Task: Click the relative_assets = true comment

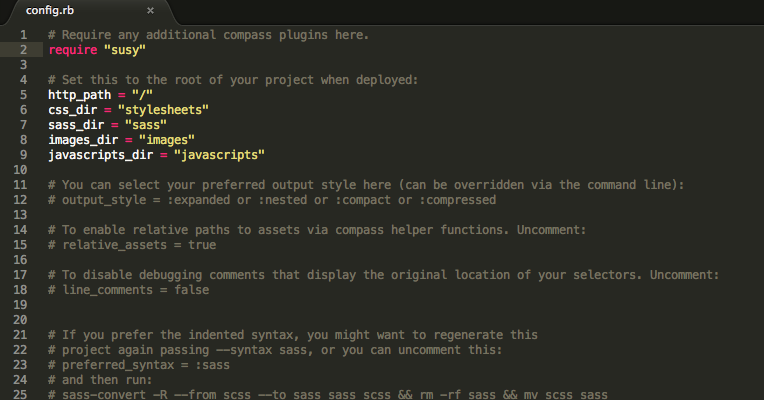Action: click(x=132, y=245)
